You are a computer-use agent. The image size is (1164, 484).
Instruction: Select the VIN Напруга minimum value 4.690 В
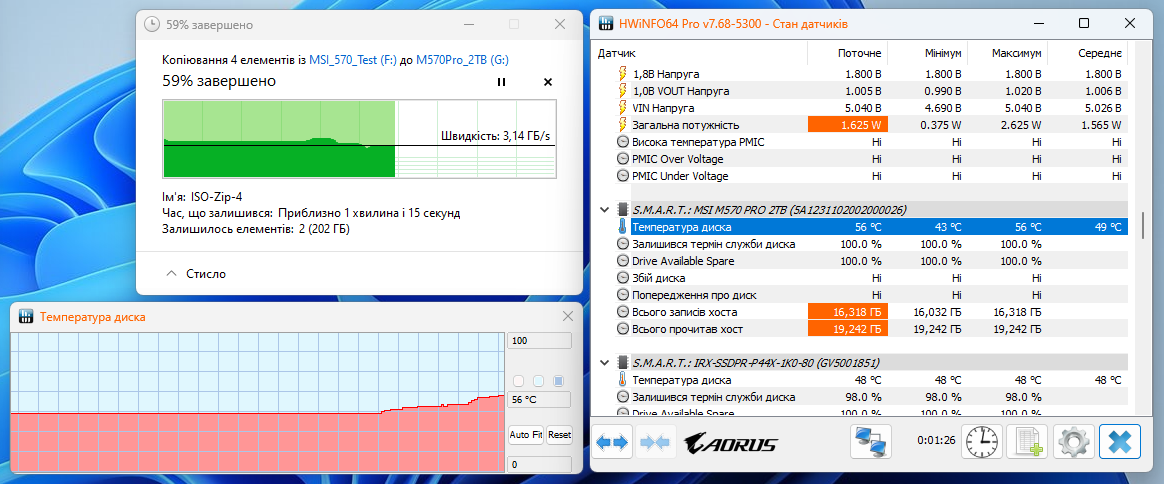coord(943,108)
